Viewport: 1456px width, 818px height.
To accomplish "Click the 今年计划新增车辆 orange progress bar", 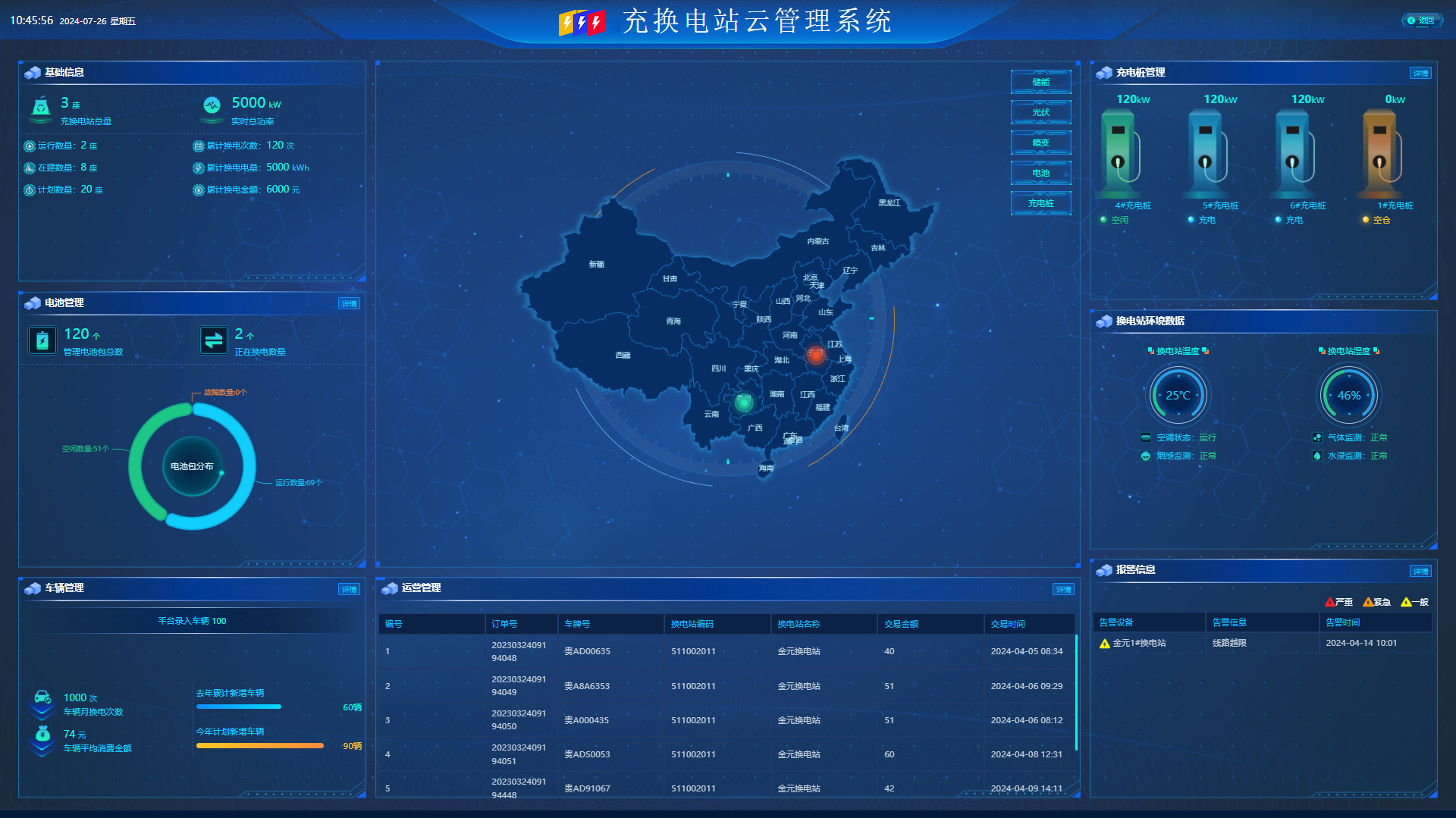I will pos(259,746).
